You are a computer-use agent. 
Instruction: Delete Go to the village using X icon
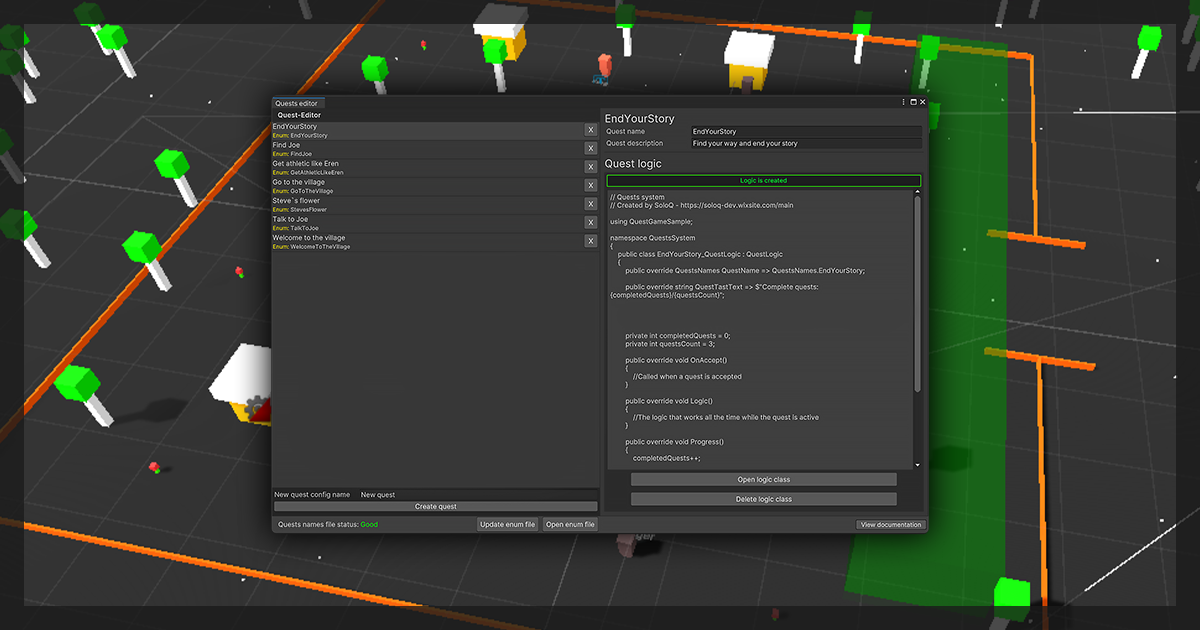tap(590, 184)
